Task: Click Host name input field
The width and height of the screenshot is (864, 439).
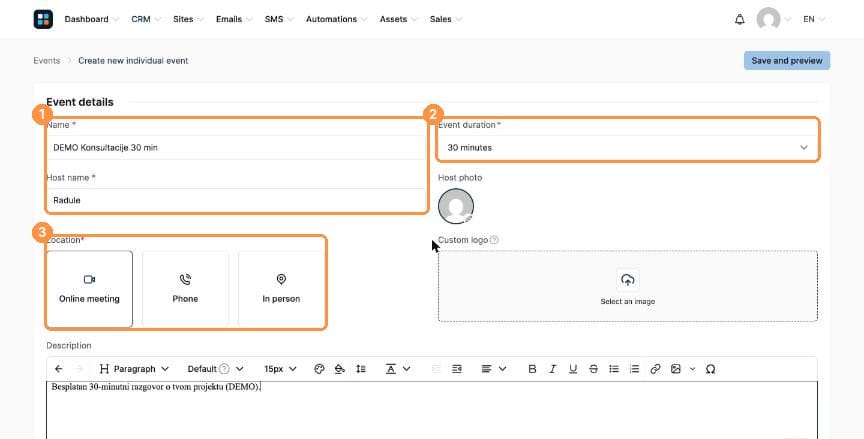Action: (x=235, y=200)
